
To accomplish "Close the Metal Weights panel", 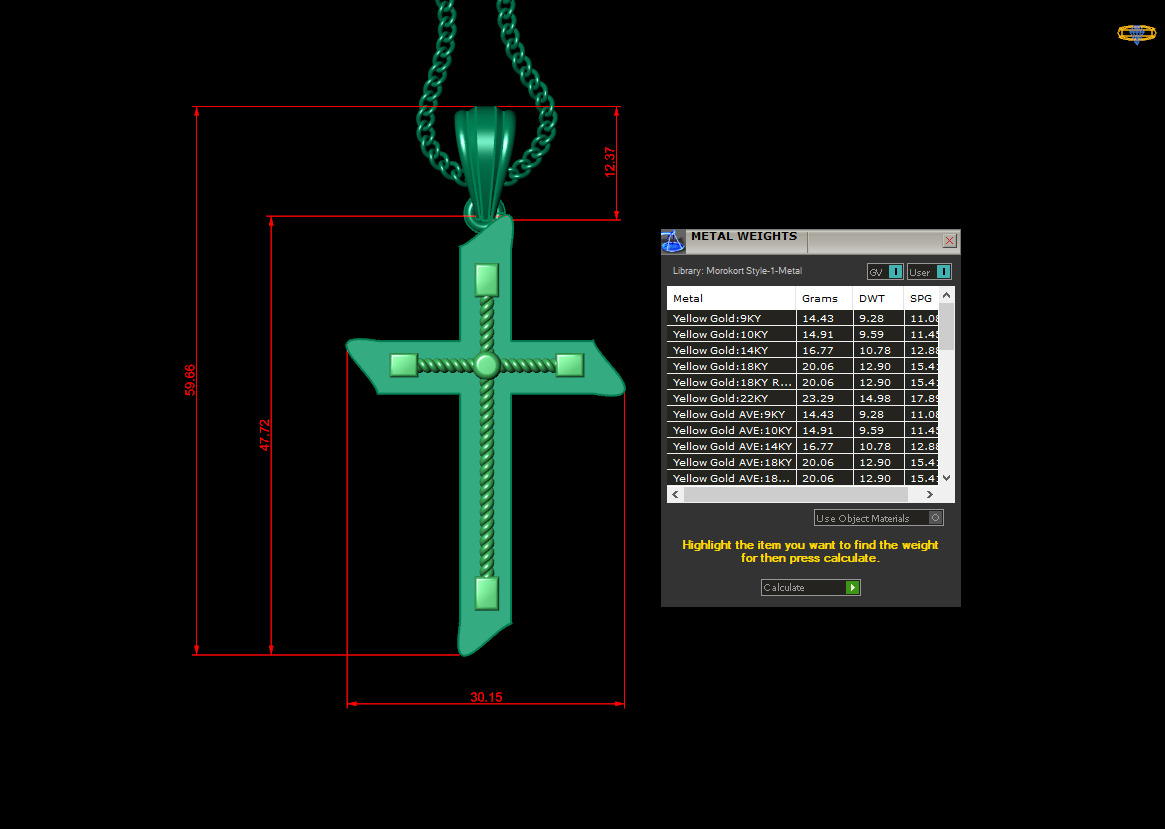I will [x=949, y=241].
